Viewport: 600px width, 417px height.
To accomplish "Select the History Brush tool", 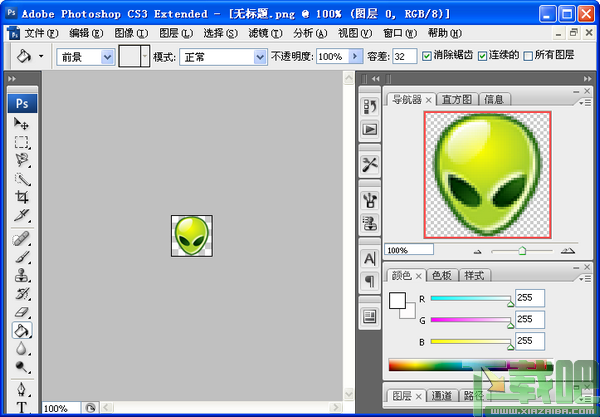I will (21, 294).
